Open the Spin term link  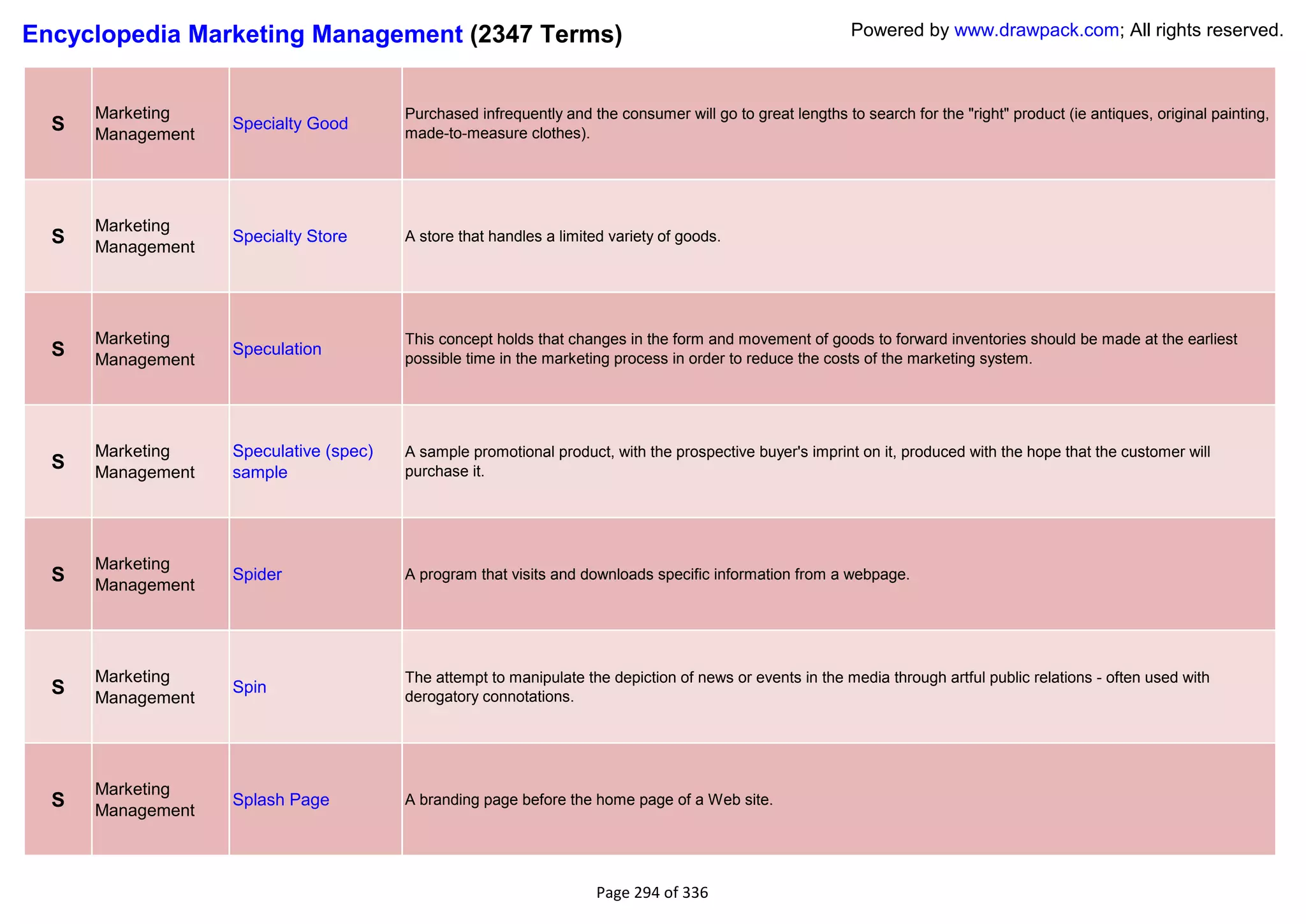coord(249,687)
